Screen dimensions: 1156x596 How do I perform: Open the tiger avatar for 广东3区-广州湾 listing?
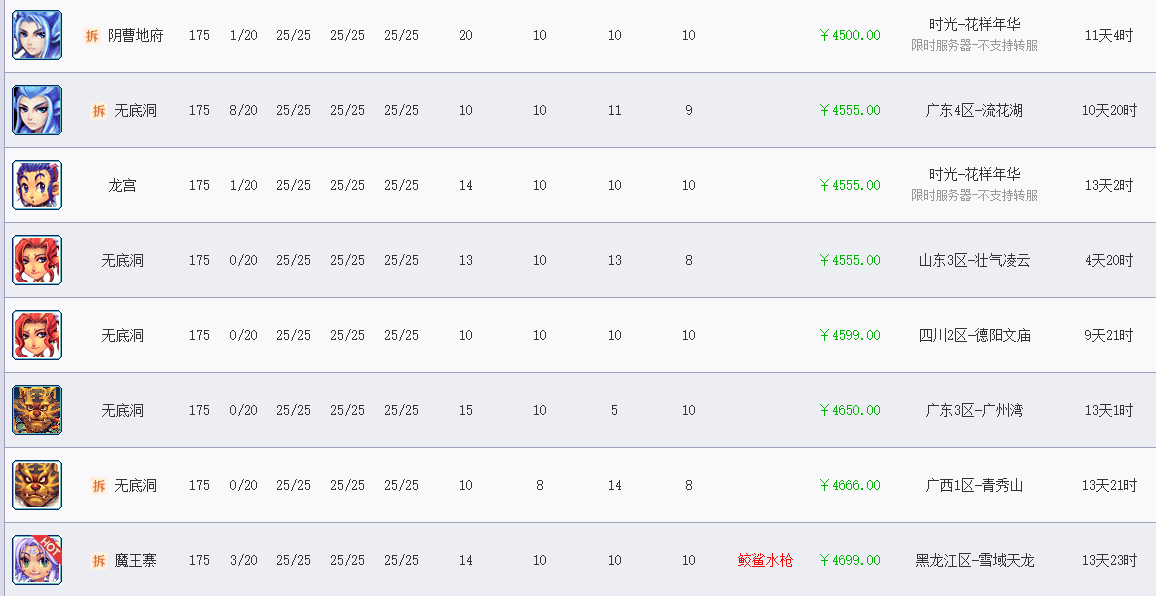point(37,410)
